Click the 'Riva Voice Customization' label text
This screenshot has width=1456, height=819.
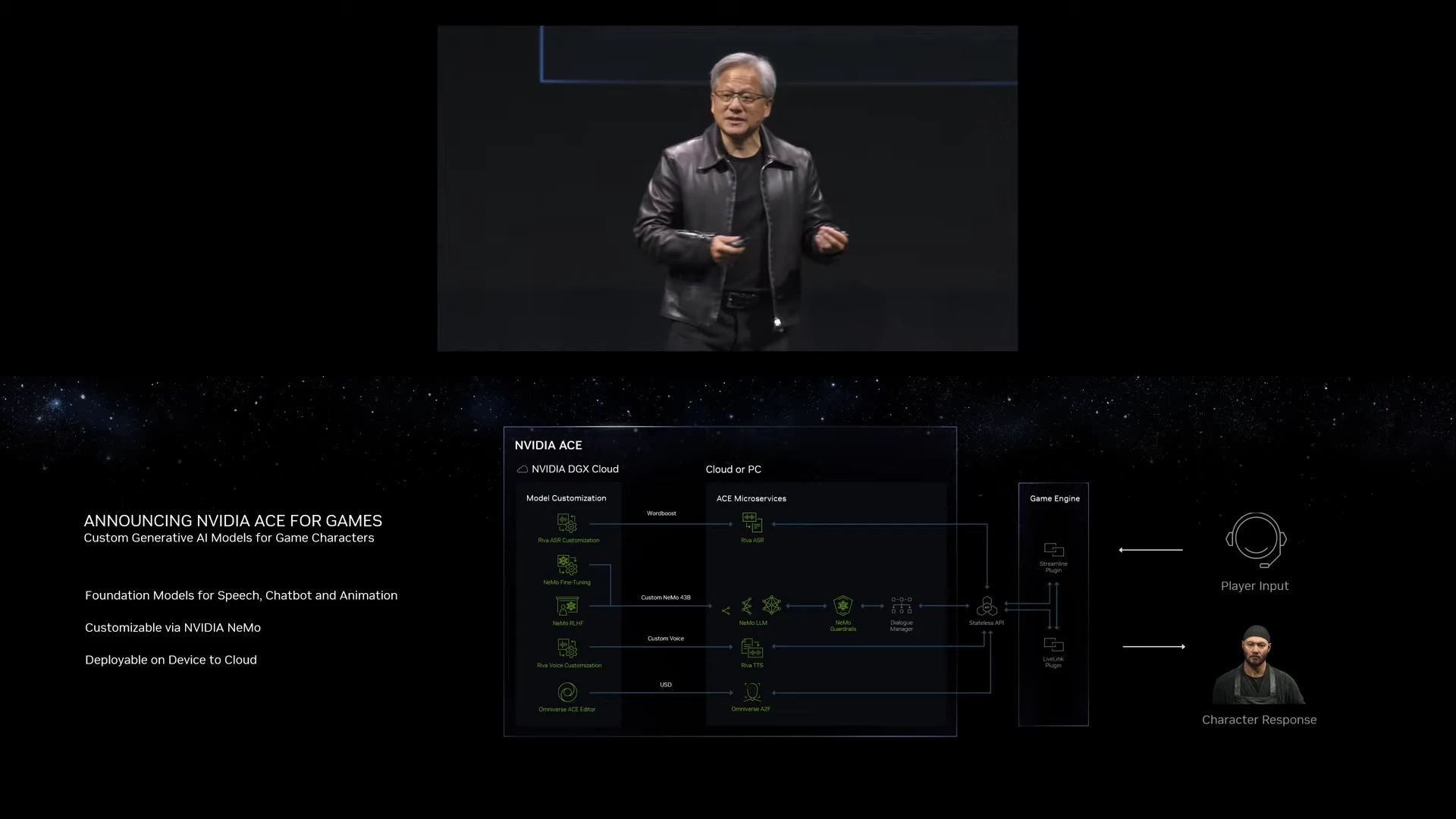(570, 666)
